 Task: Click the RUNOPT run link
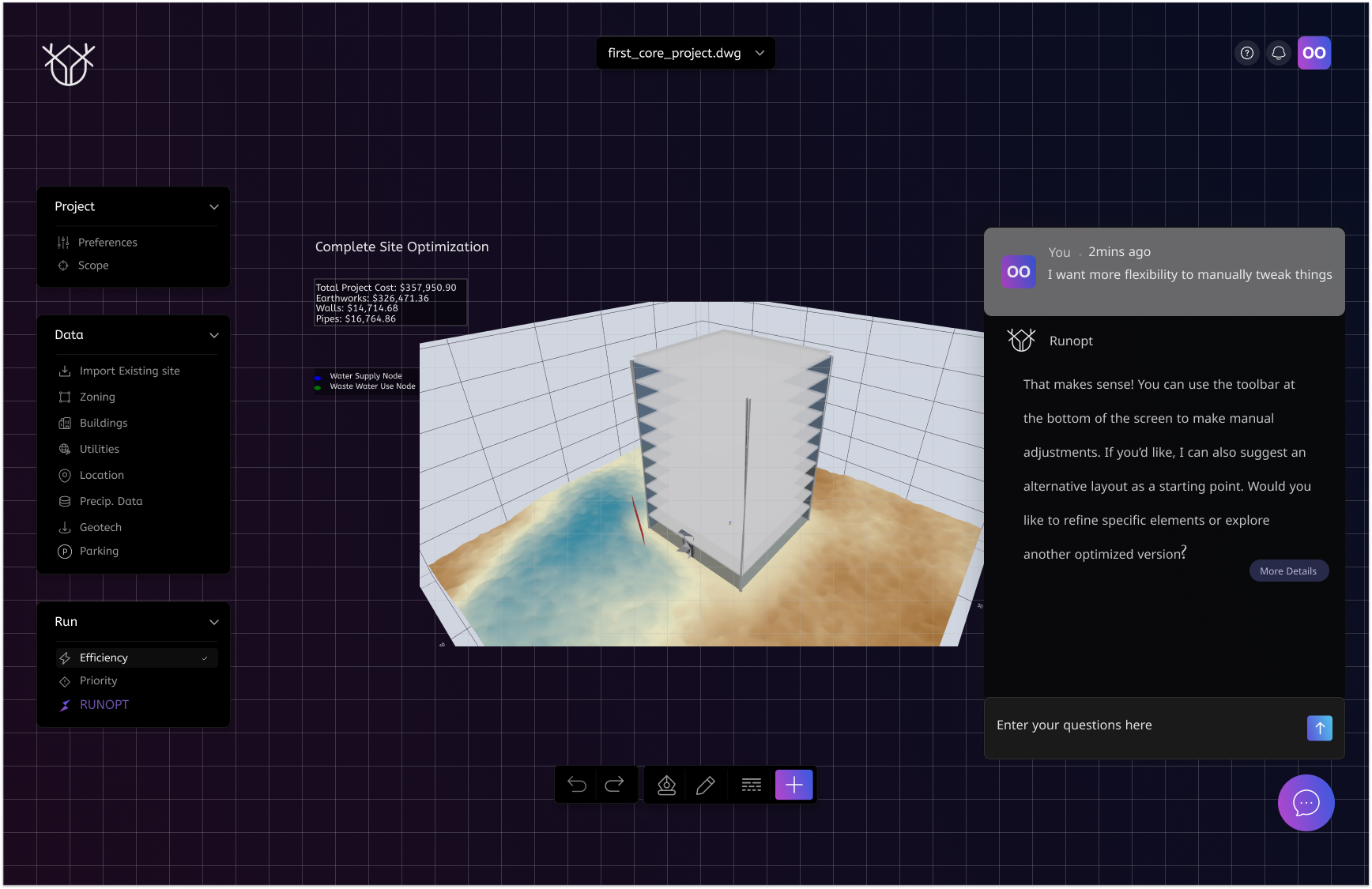[104, 705]
